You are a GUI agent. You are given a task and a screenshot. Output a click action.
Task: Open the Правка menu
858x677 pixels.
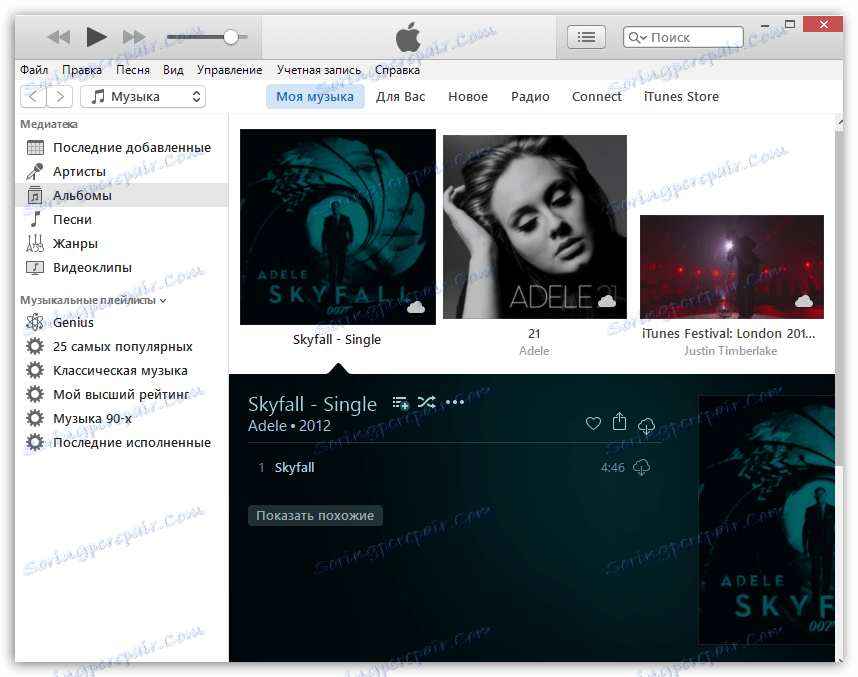[82, 70]
